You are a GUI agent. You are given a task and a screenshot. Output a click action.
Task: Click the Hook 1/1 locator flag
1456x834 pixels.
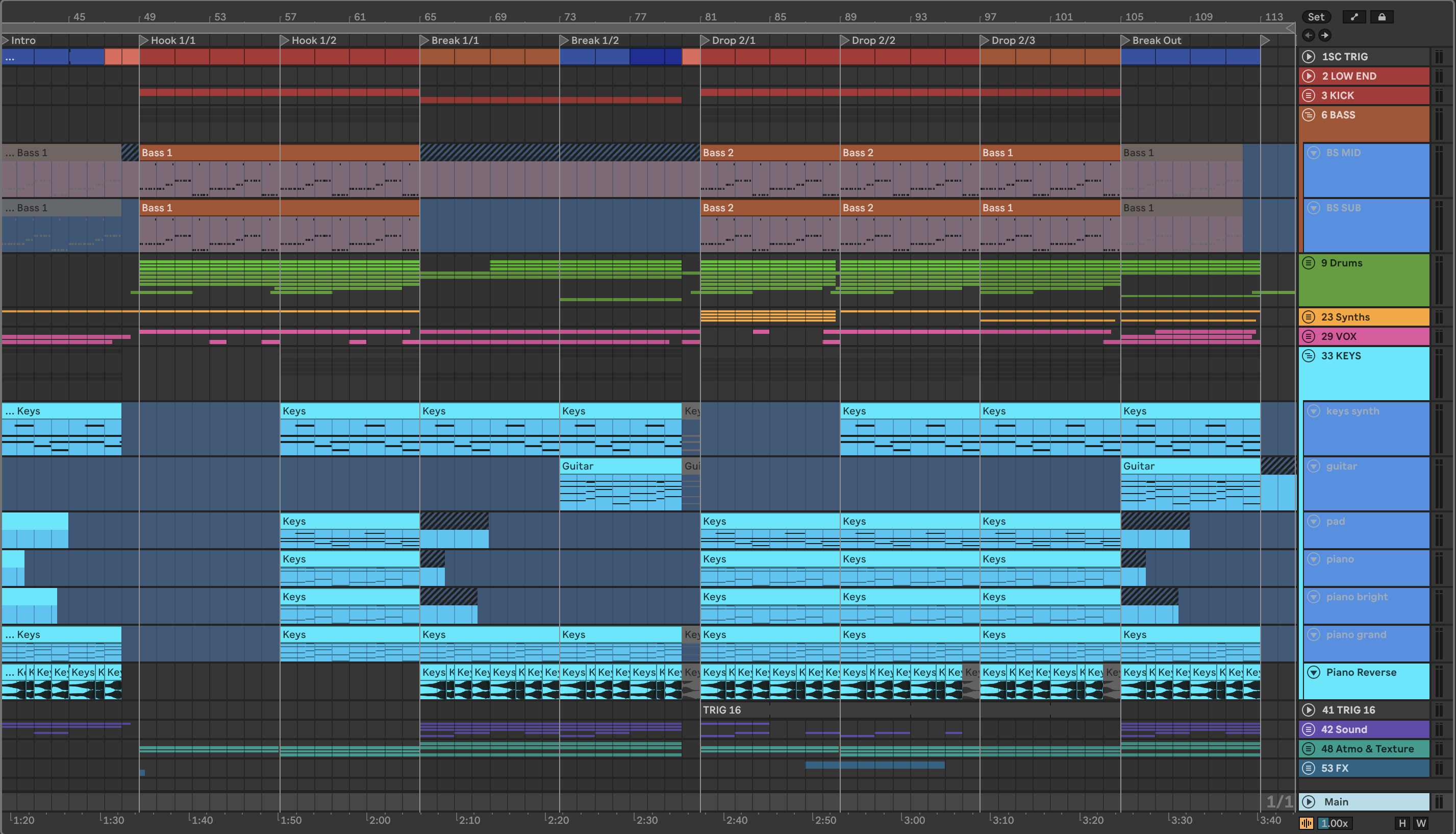click(x=144, y=40)
